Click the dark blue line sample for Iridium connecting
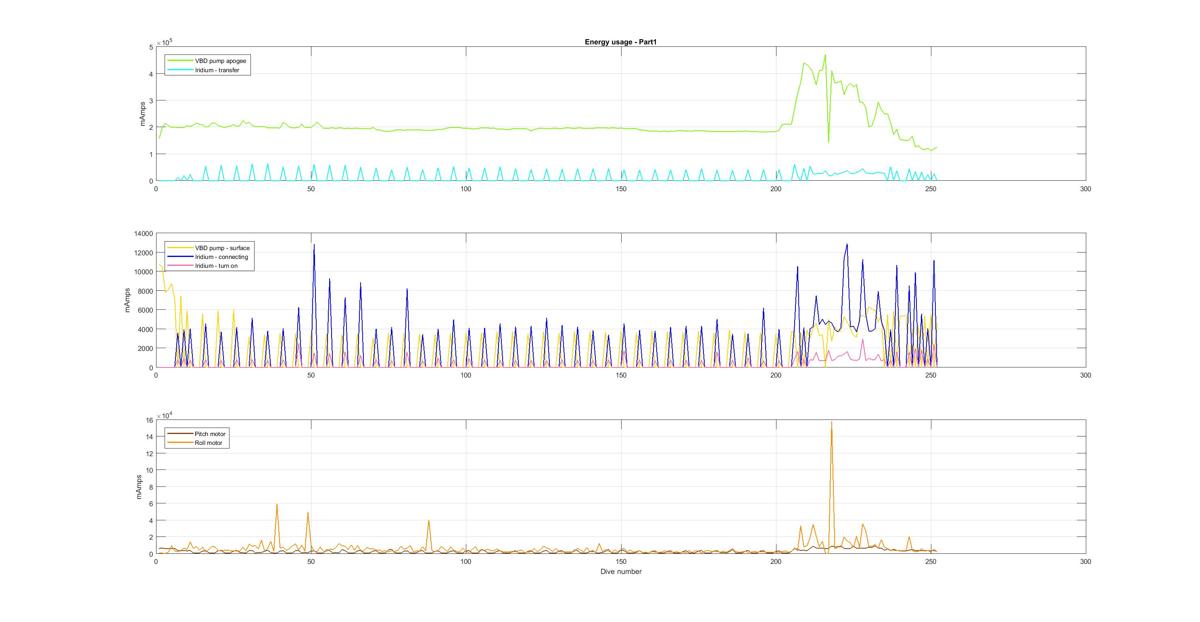The height and width of the screenshot is (622, 1200). coord(180,256)
